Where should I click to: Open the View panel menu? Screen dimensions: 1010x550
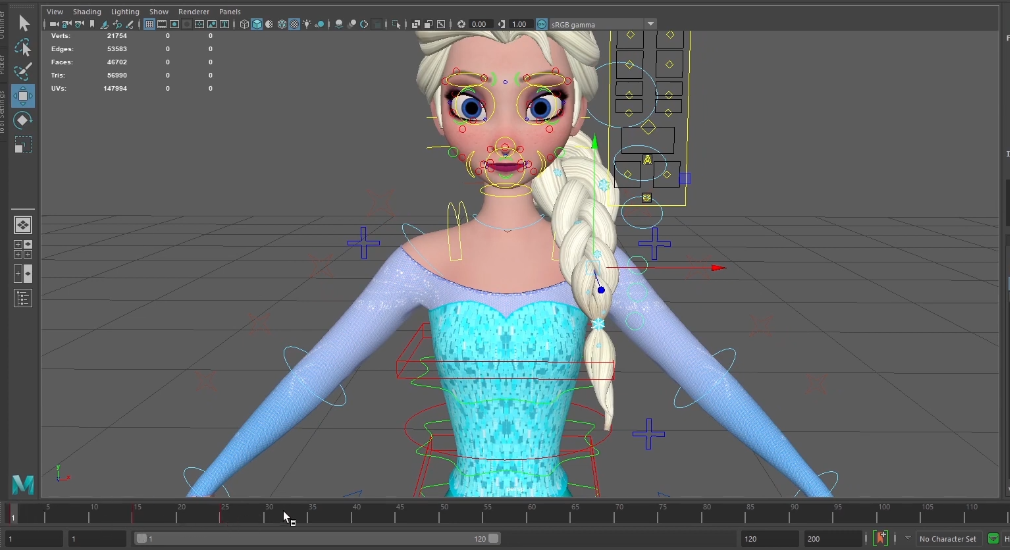[55, 12]
